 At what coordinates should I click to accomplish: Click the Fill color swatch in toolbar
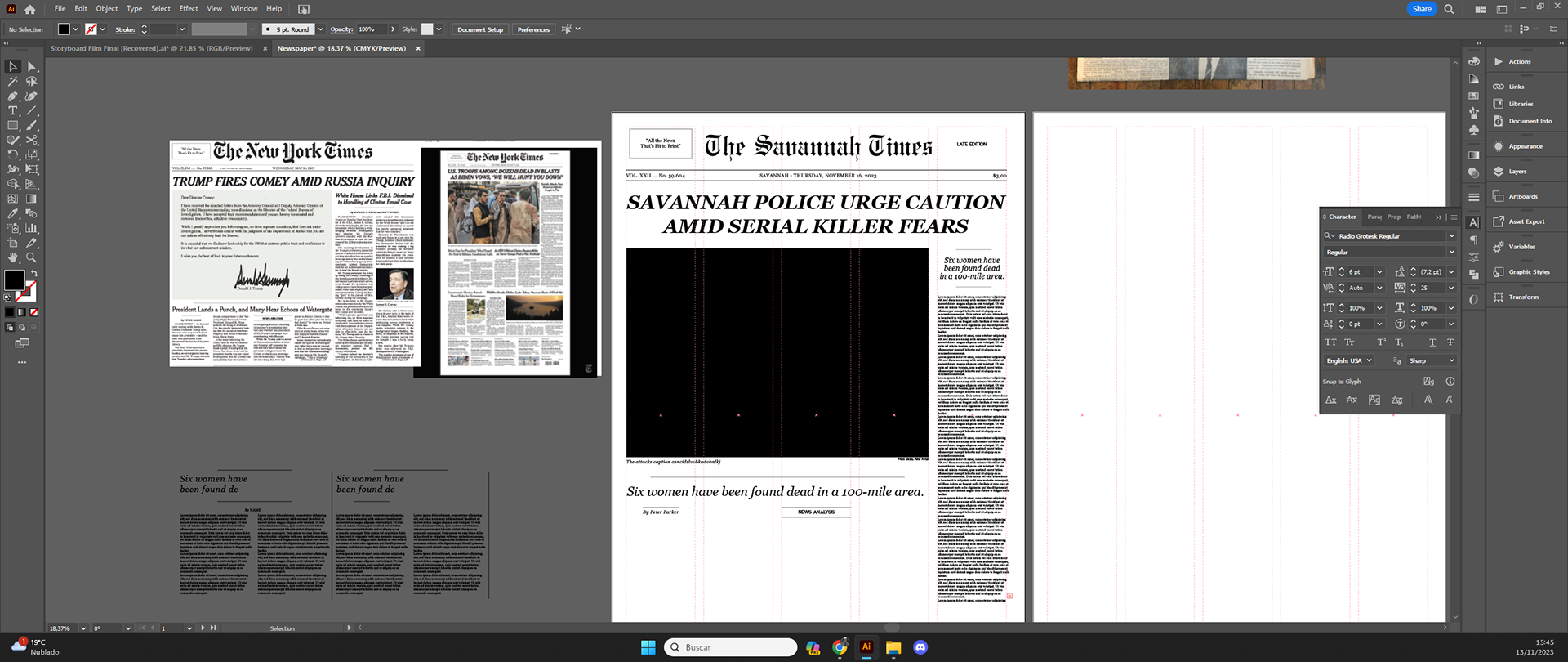pos(14,280)
